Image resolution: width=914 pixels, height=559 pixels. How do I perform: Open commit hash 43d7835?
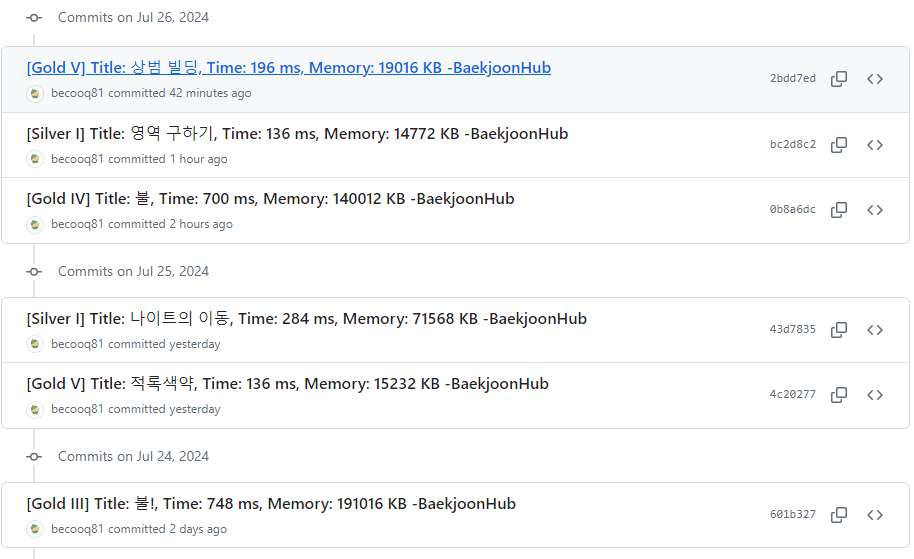(x=793, y=330)
